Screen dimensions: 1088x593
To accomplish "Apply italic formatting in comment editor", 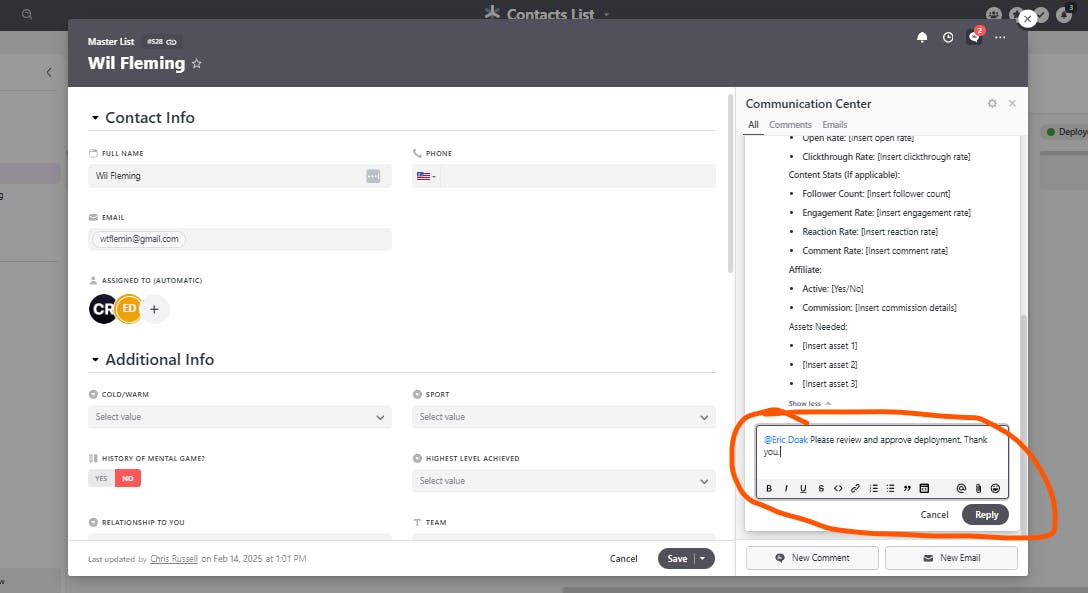I will [x=785, y=488].
